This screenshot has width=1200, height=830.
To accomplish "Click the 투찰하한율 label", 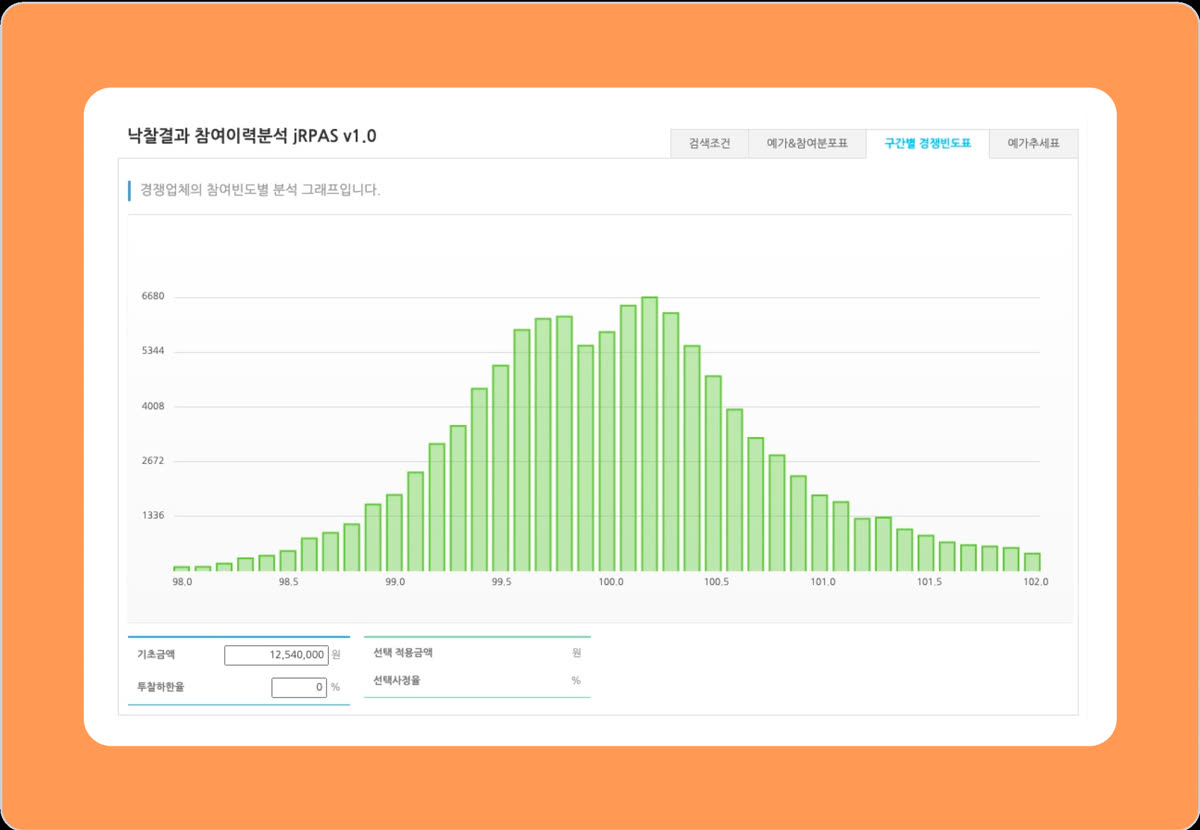I will [161, 687].
